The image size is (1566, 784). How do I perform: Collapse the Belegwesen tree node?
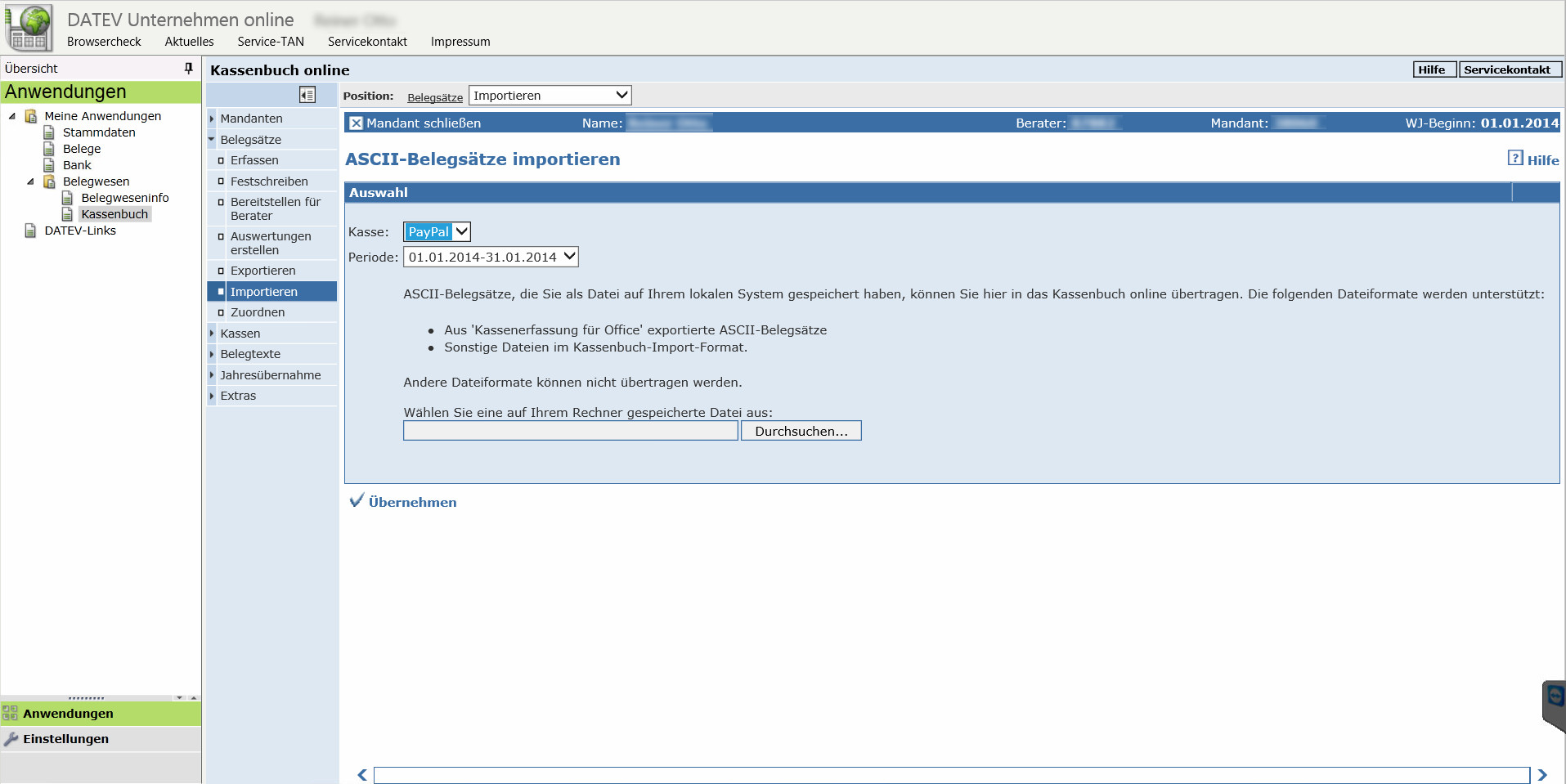(x=30, y=181)
